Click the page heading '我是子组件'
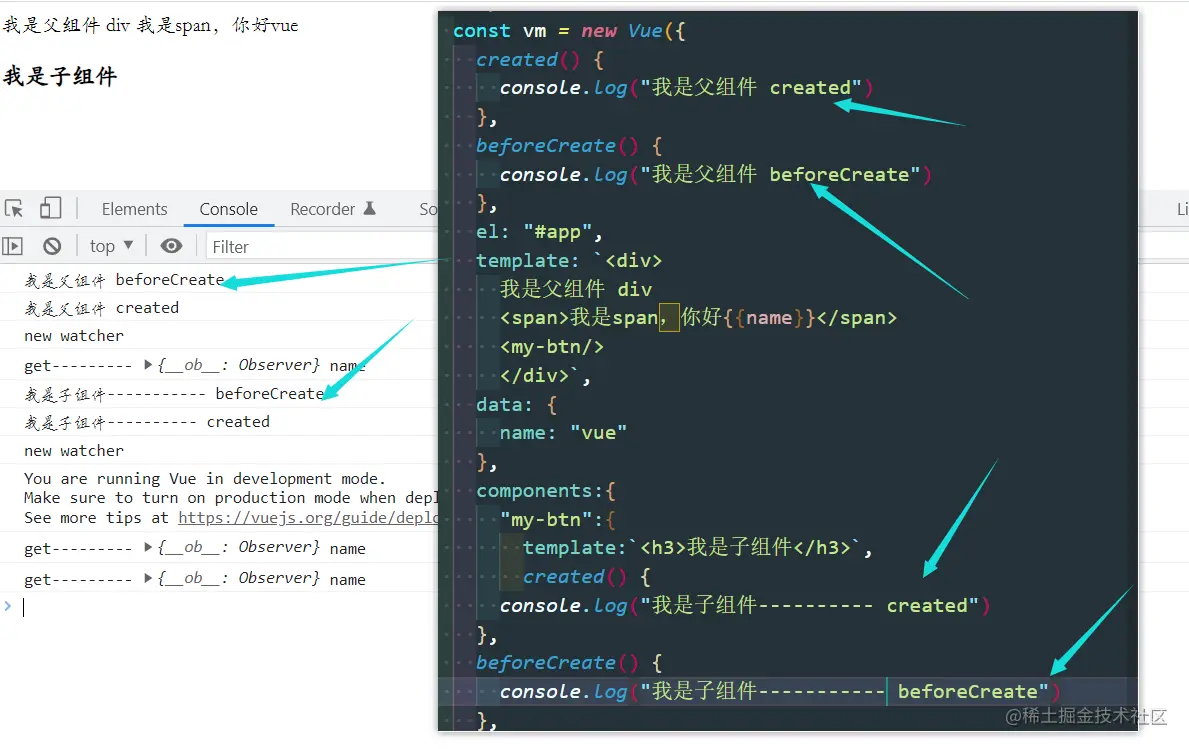1189x749 pixels. [60, 76]
